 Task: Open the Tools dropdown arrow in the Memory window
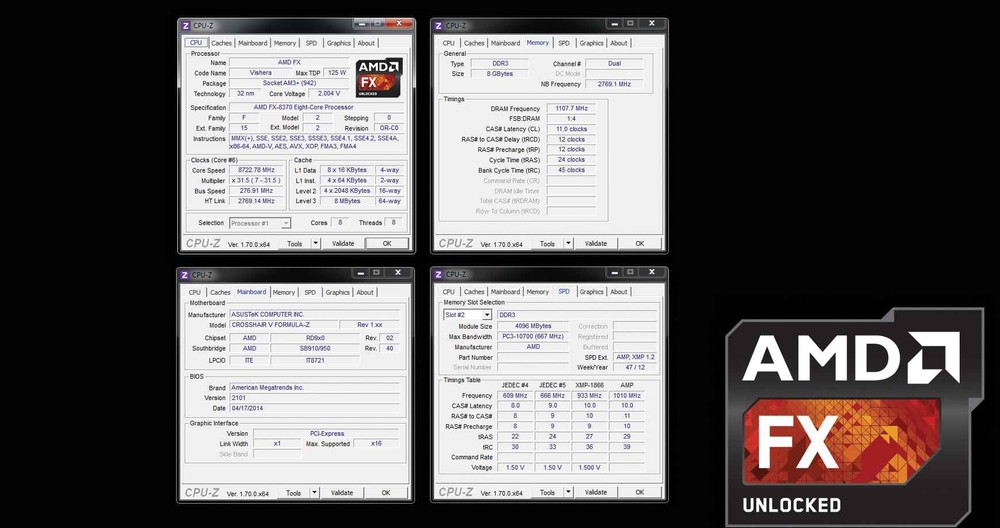click(568, 244)
